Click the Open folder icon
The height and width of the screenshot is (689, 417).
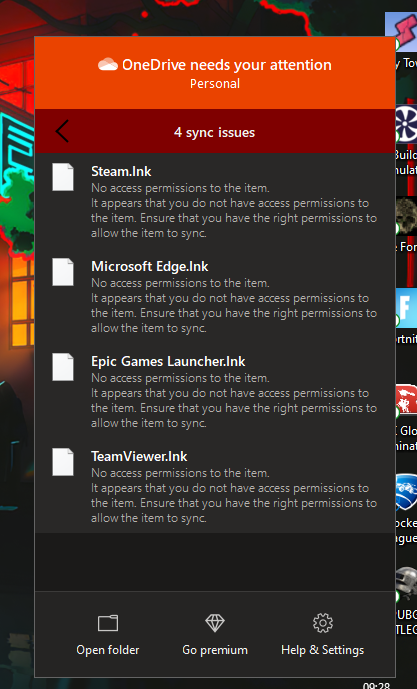coord(108,623)
